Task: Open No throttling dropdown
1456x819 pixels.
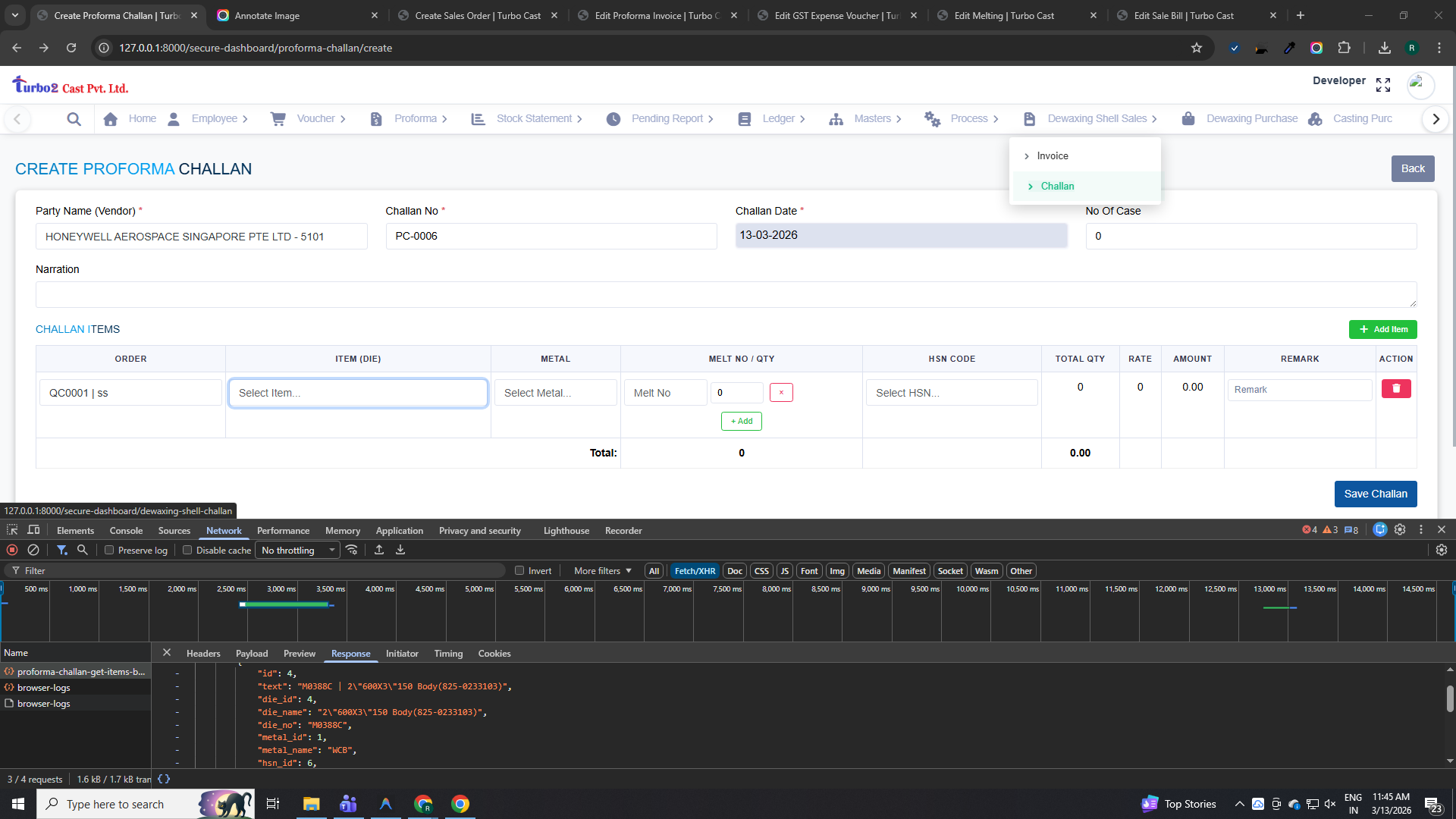Action: pyautogui.click(x=298, y=551)
